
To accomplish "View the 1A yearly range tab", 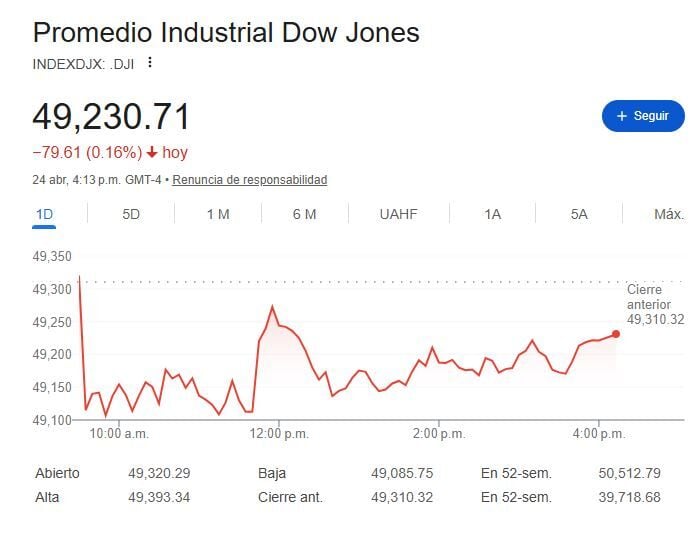I will tap(492, 214).
